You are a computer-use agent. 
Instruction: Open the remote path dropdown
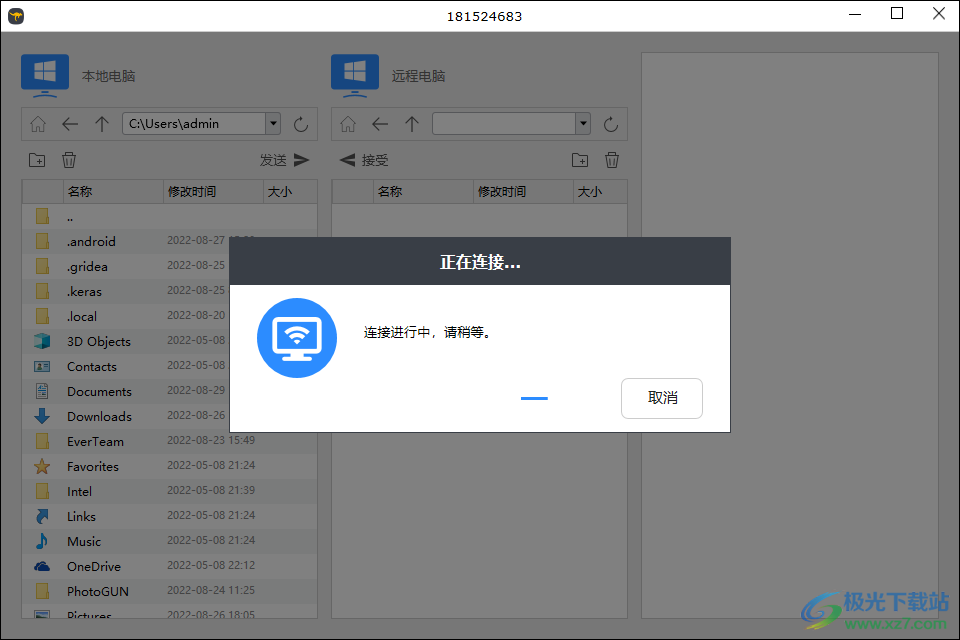[x=582, y=124]
